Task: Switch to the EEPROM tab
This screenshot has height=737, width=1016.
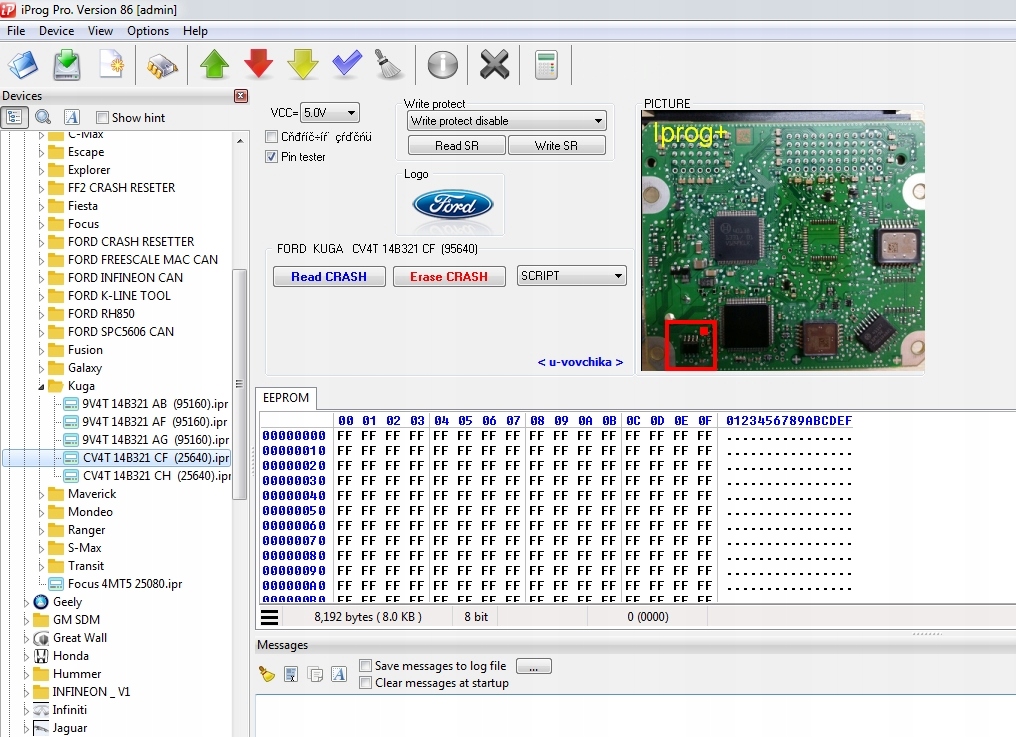Action: point(285,398)
